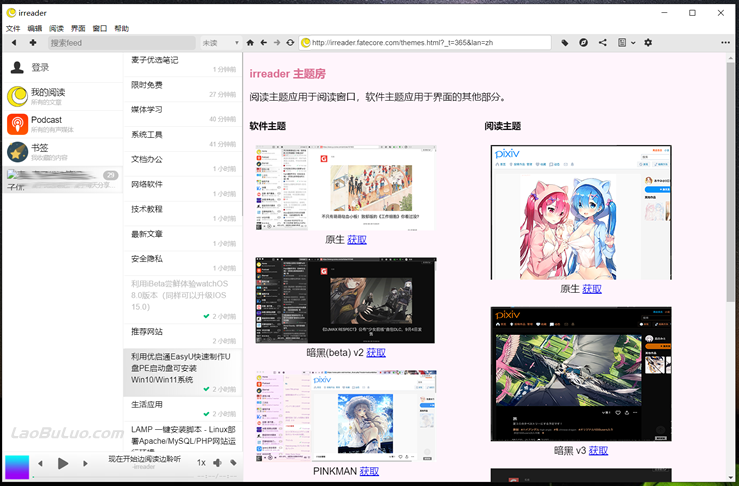Click the web page vertical scrollbar
This screenshot has height=486, width=739.
tap(731, 181)
